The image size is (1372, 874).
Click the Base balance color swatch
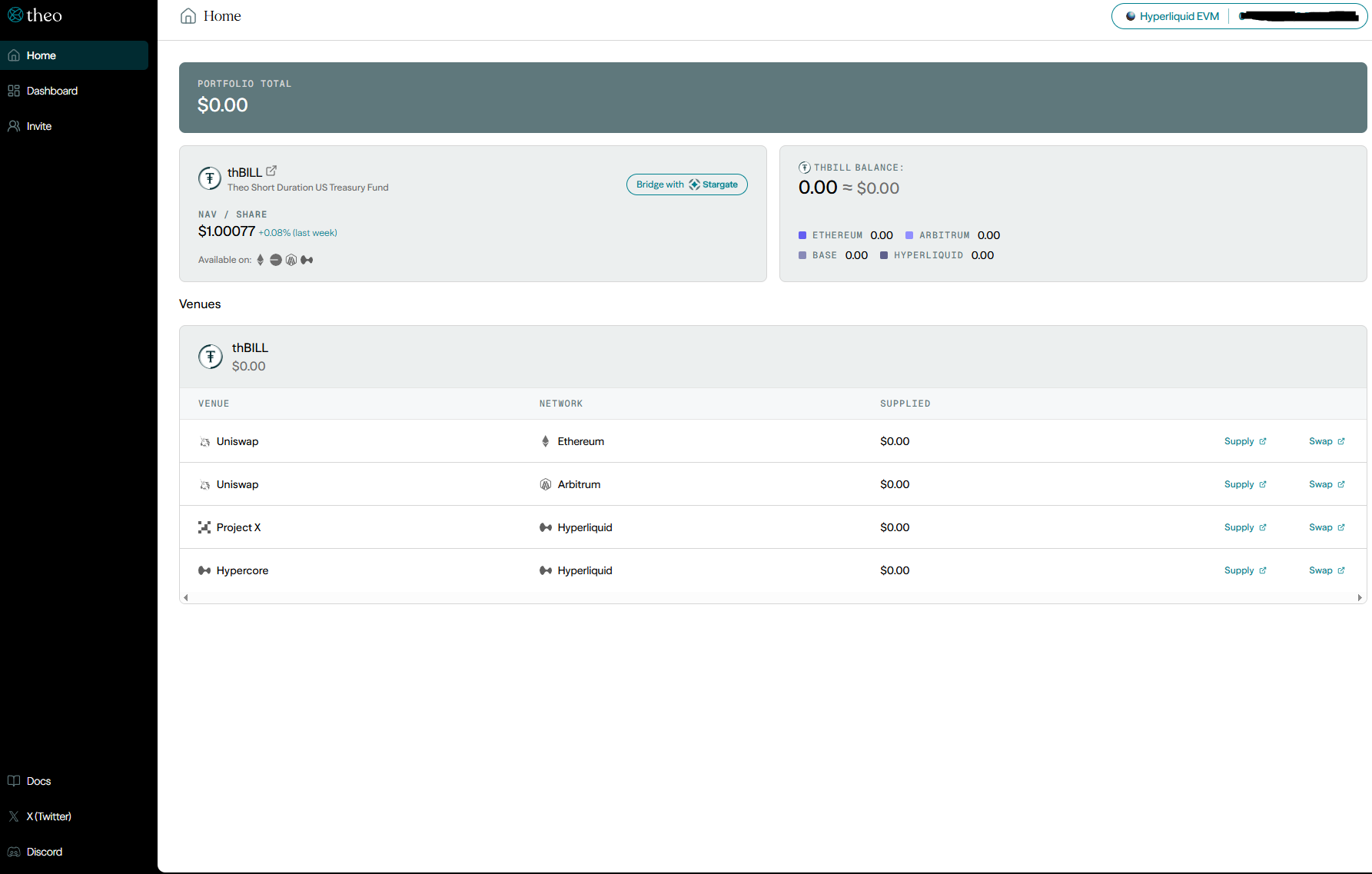click(x=802, y=255)
